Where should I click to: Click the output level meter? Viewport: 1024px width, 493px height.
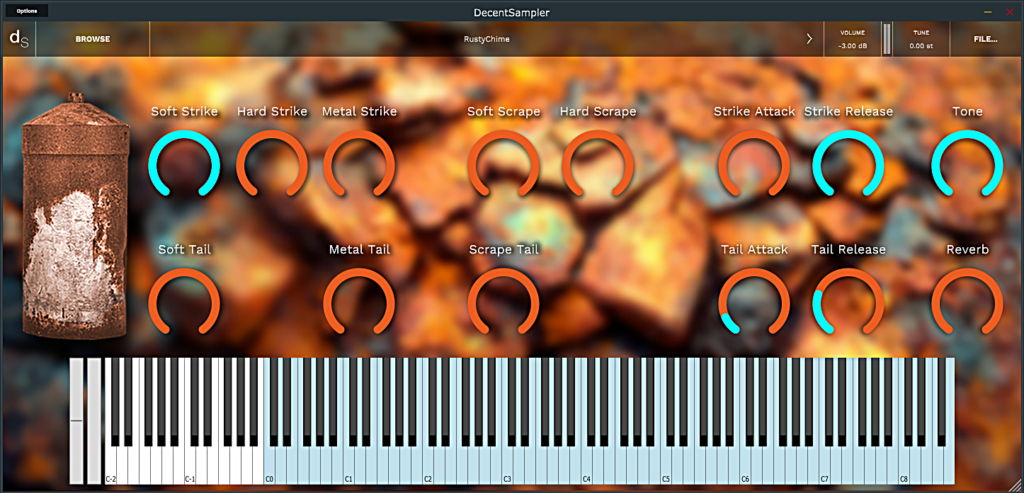tap(887, 39)
